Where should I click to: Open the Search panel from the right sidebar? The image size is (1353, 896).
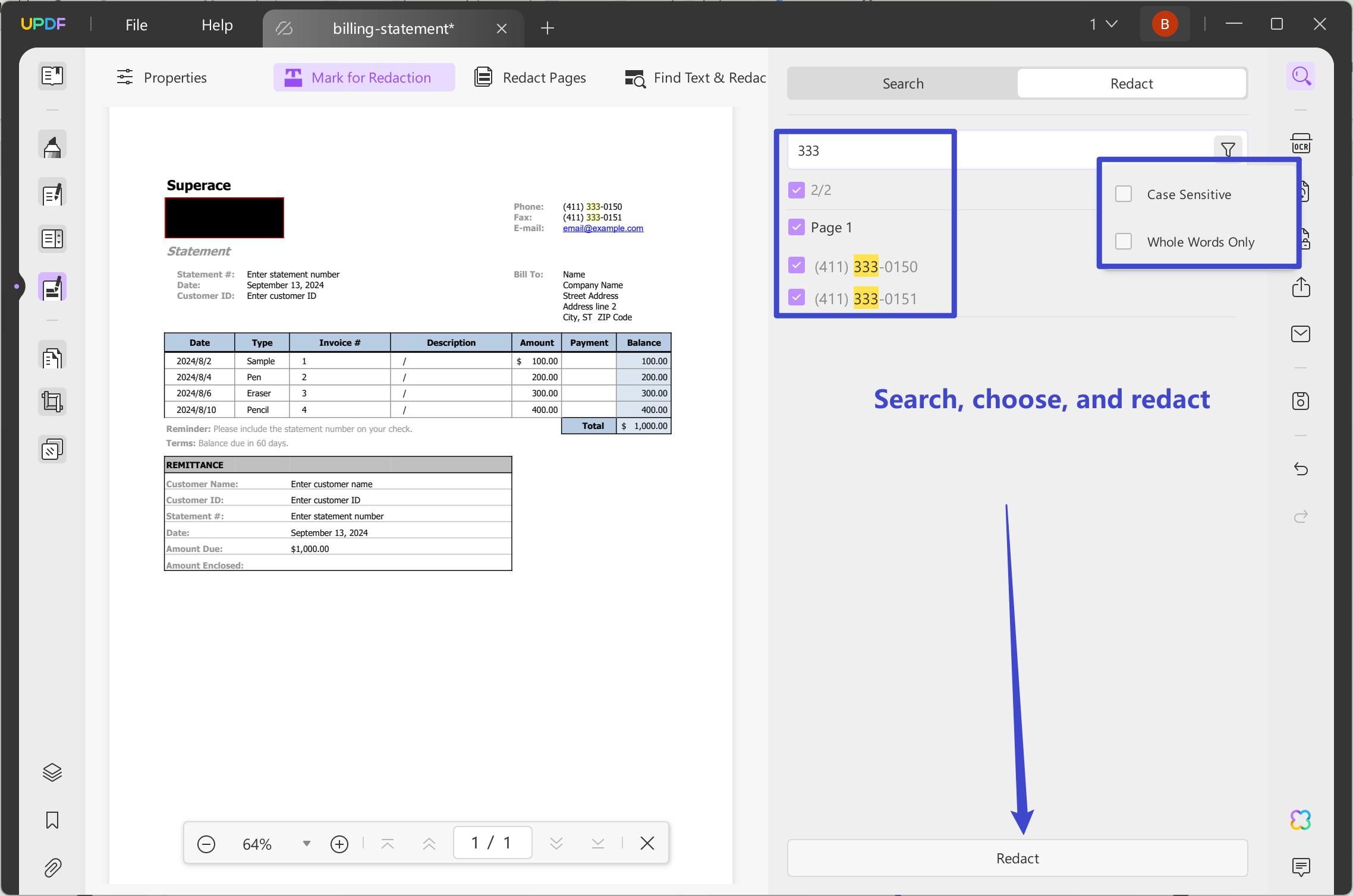(1301, 75)
